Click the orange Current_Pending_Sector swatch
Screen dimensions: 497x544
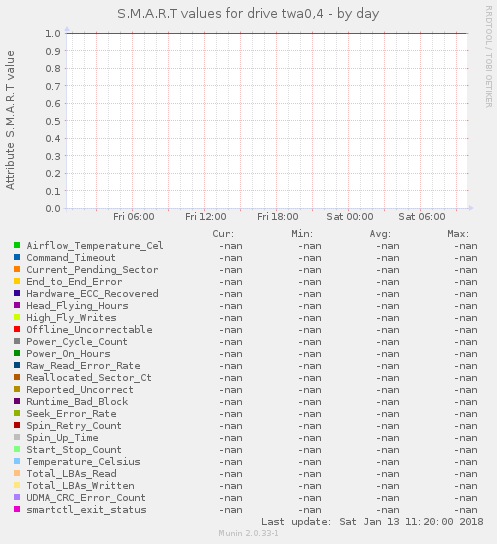[x=17, y=269]
